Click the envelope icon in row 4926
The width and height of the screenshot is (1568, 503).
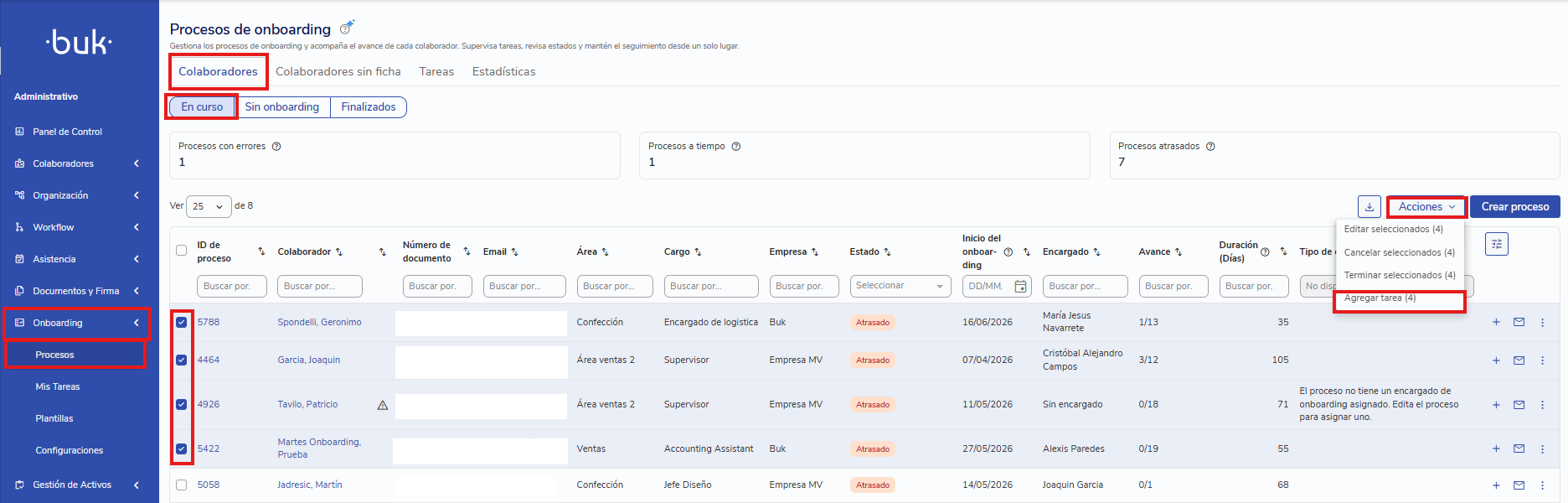pyautogui.click(x=1519, y=405)
